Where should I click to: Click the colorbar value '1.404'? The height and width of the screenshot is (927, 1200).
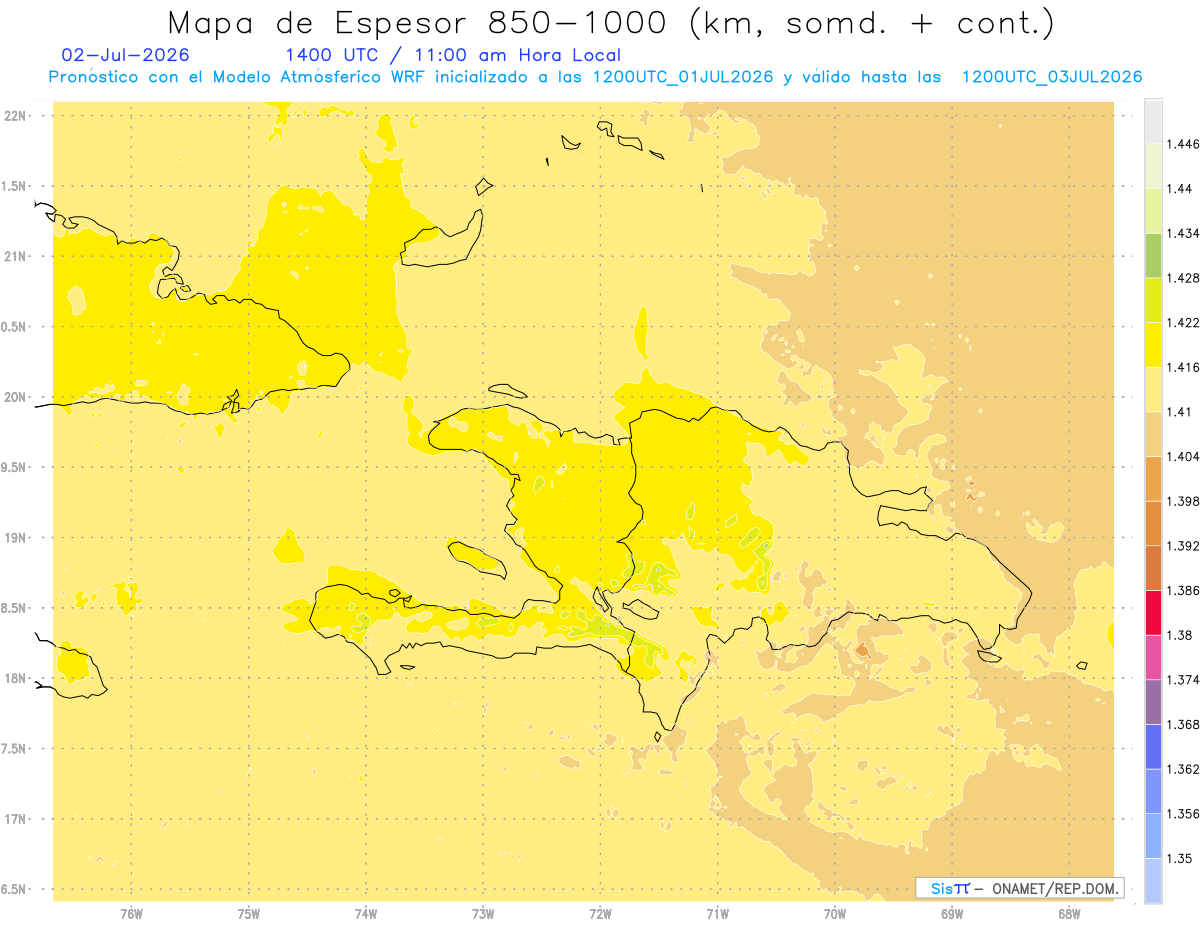(x=1182, y=456)
